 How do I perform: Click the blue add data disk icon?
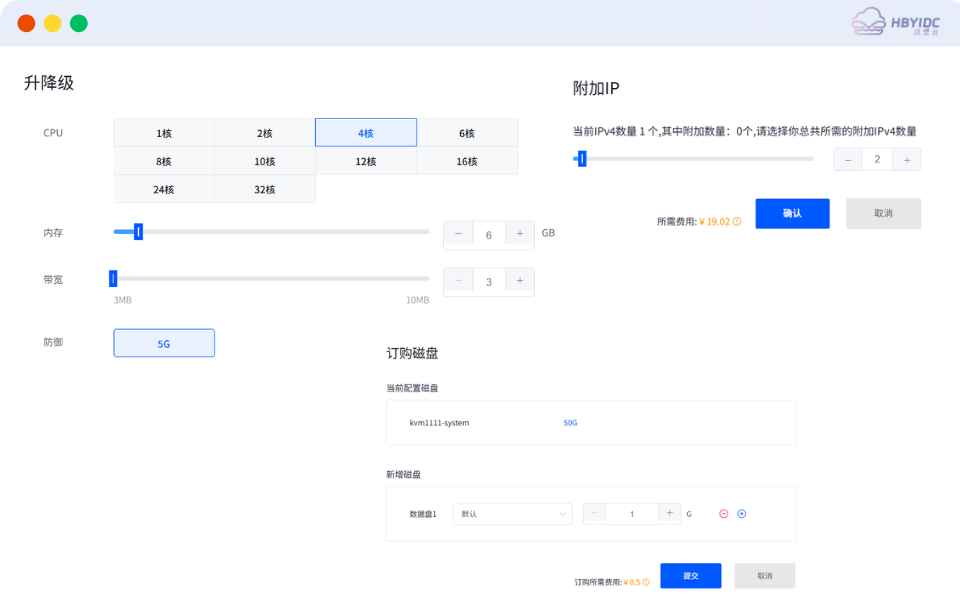point(742,514)
